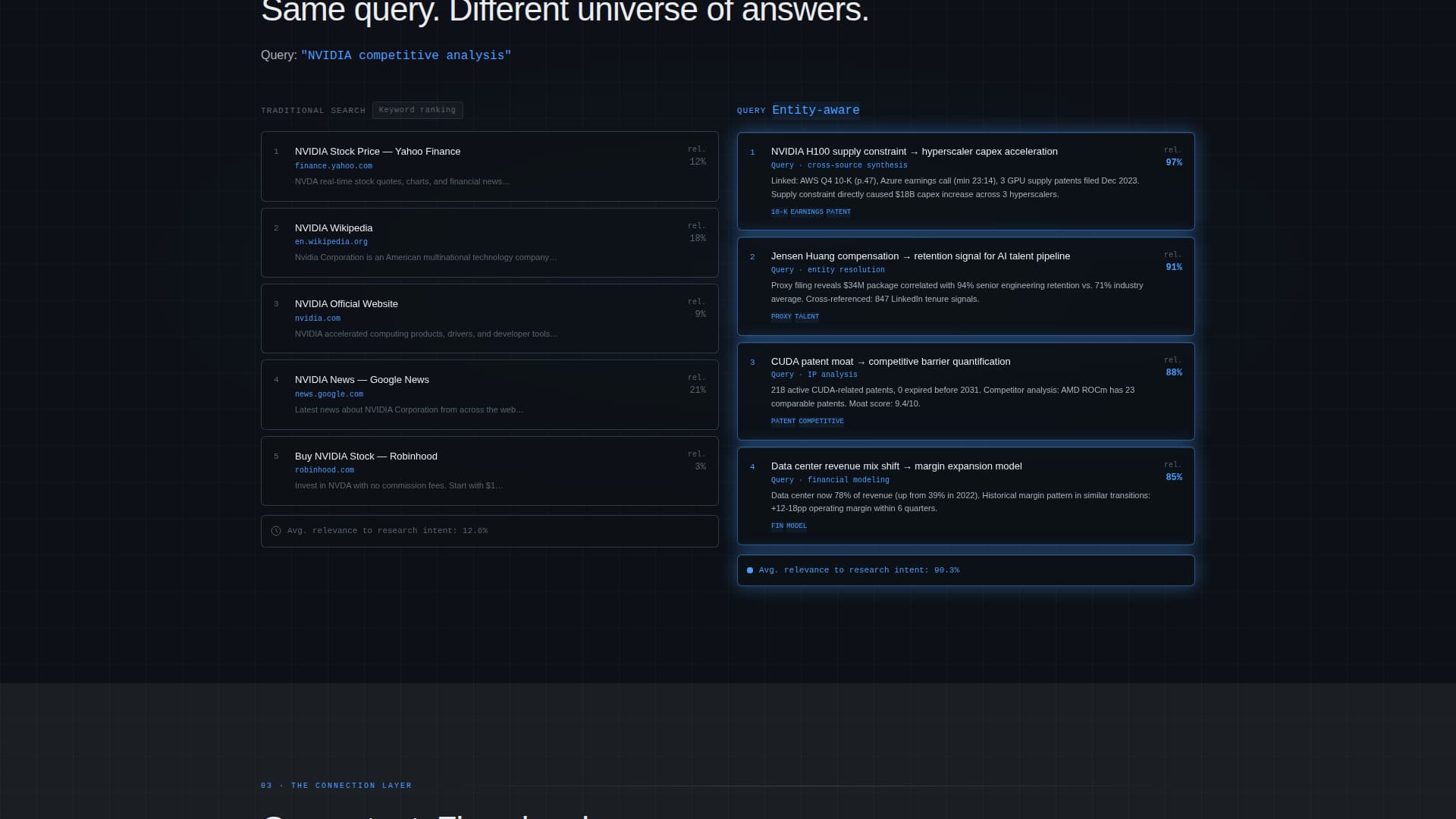
Task: Follow the news.google.com link
Action: (329, 394)
